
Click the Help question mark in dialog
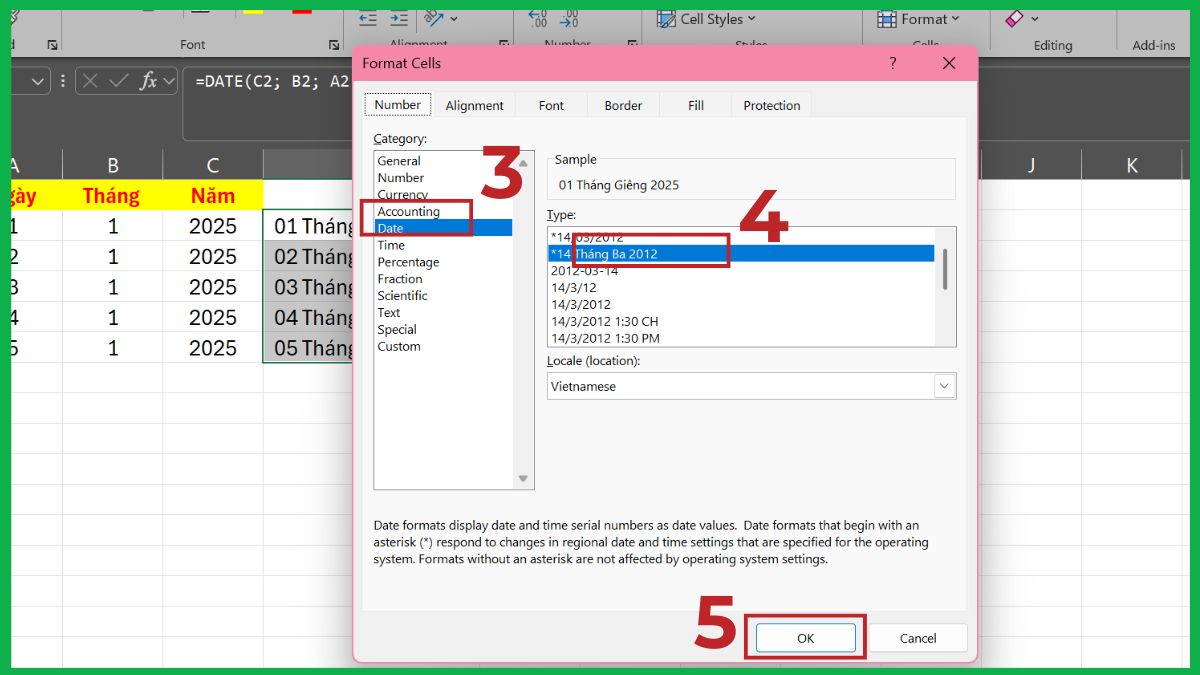[893, 63]
